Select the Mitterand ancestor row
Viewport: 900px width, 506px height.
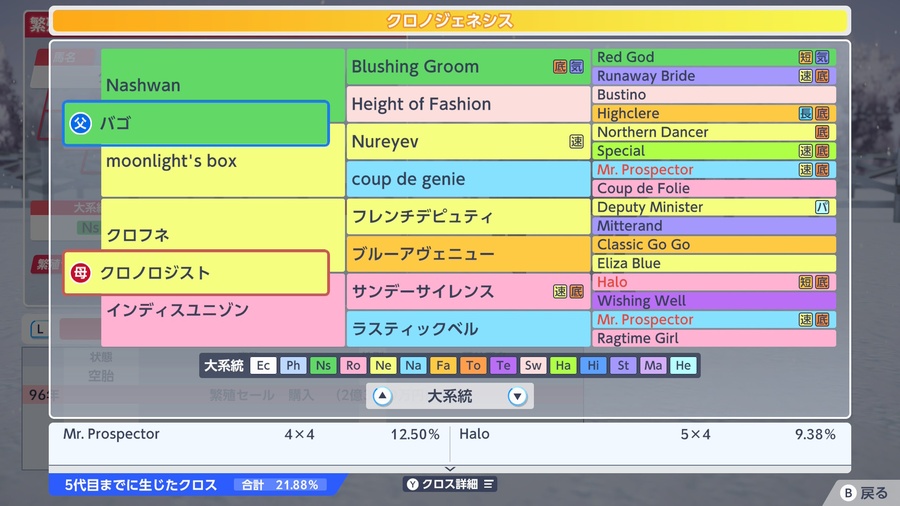tap(713, 226)
